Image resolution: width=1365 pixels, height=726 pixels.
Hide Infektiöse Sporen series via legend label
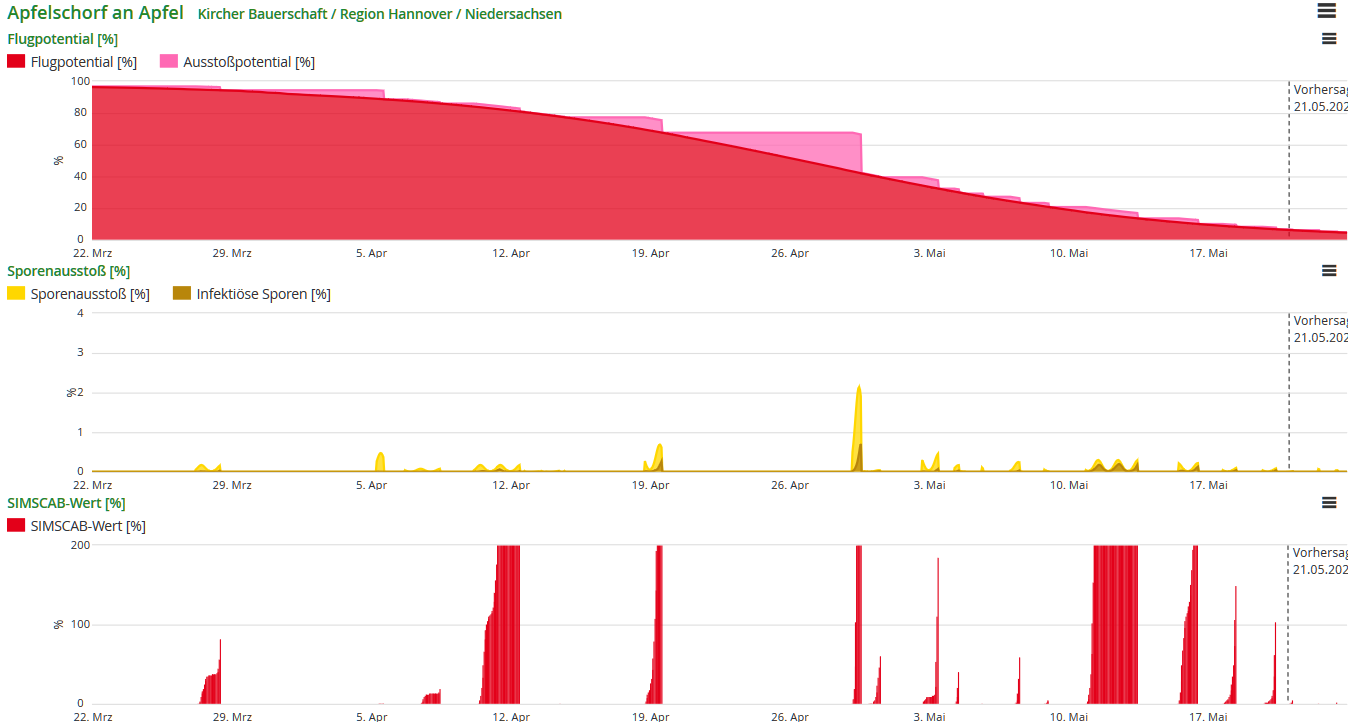pyautogui.click(x=263, y=294)
